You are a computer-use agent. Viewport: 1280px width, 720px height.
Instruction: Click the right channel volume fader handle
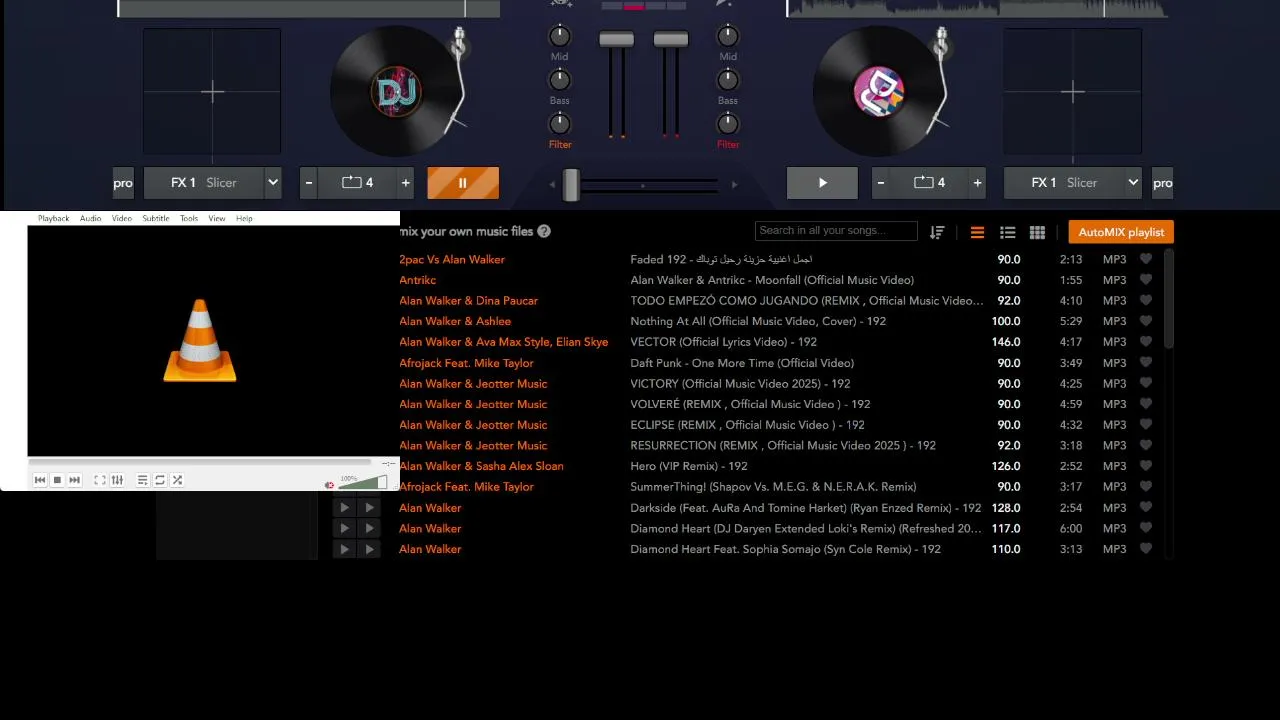(670, 39)
